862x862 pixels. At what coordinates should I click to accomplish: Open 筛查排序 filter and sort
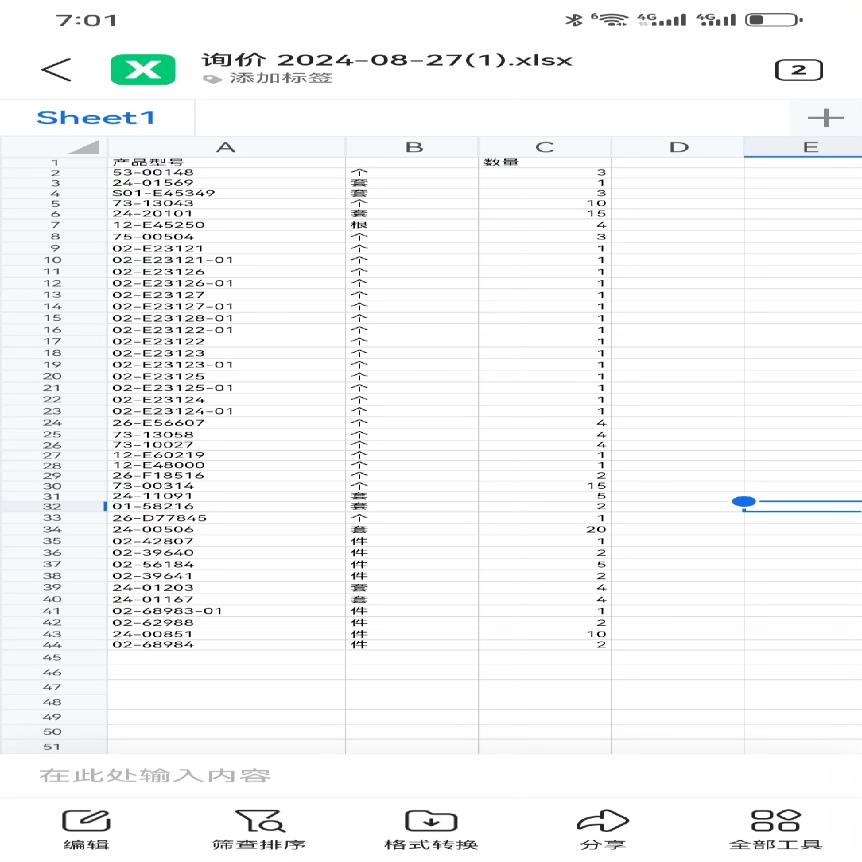tap(259, 830)
